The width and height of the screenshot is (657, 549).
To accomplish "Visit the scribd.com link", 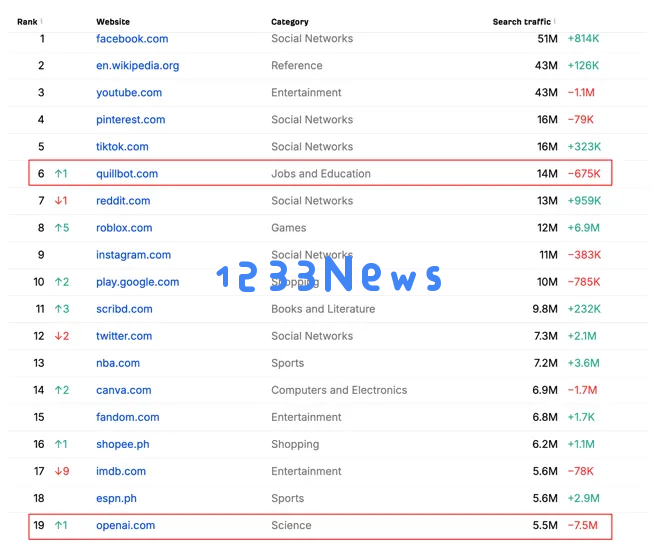I will (x=124, y=309).
